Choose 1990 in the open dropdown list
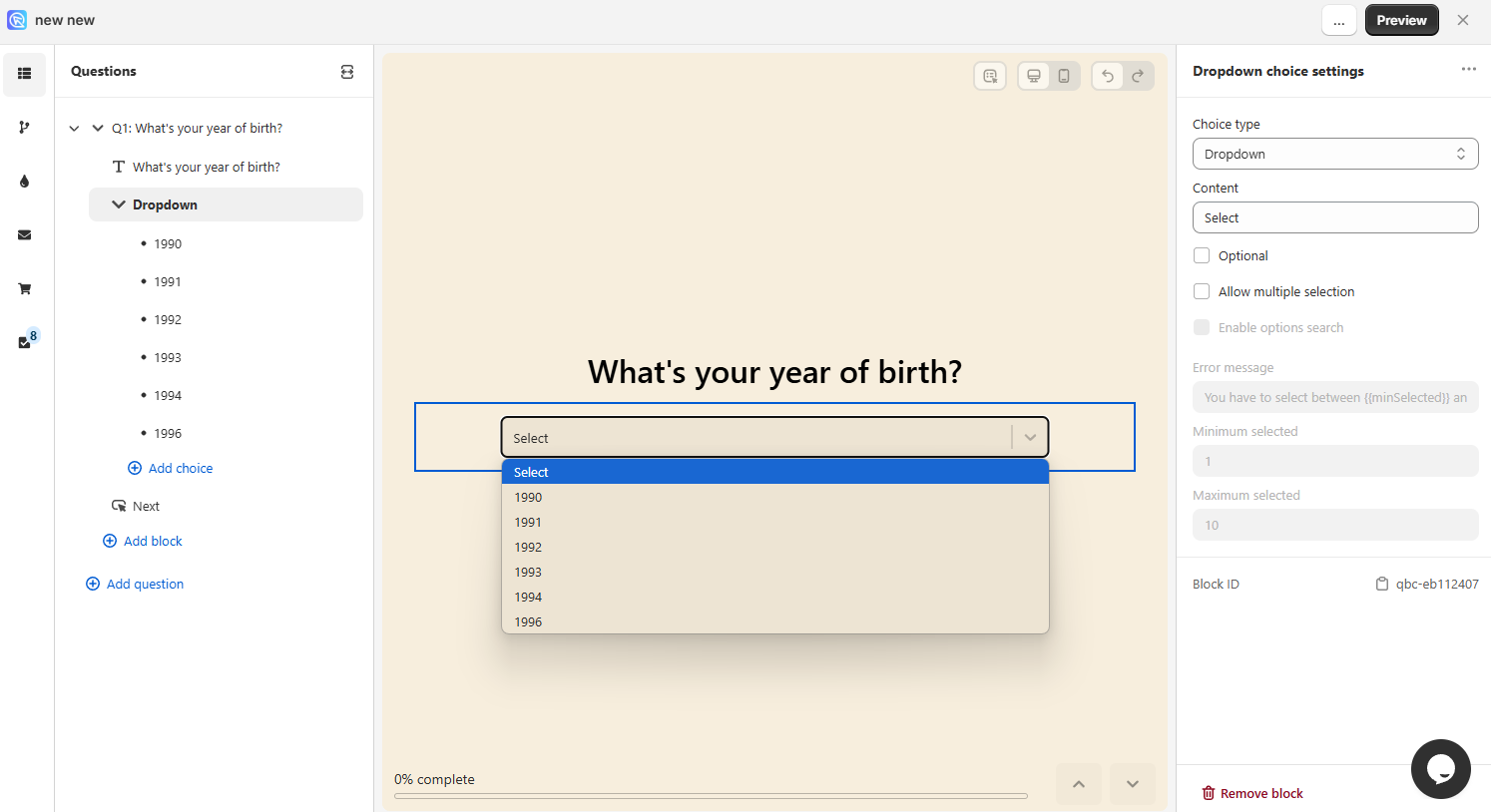The width and height of the screenshot is (1491, 812). (774, 497)
